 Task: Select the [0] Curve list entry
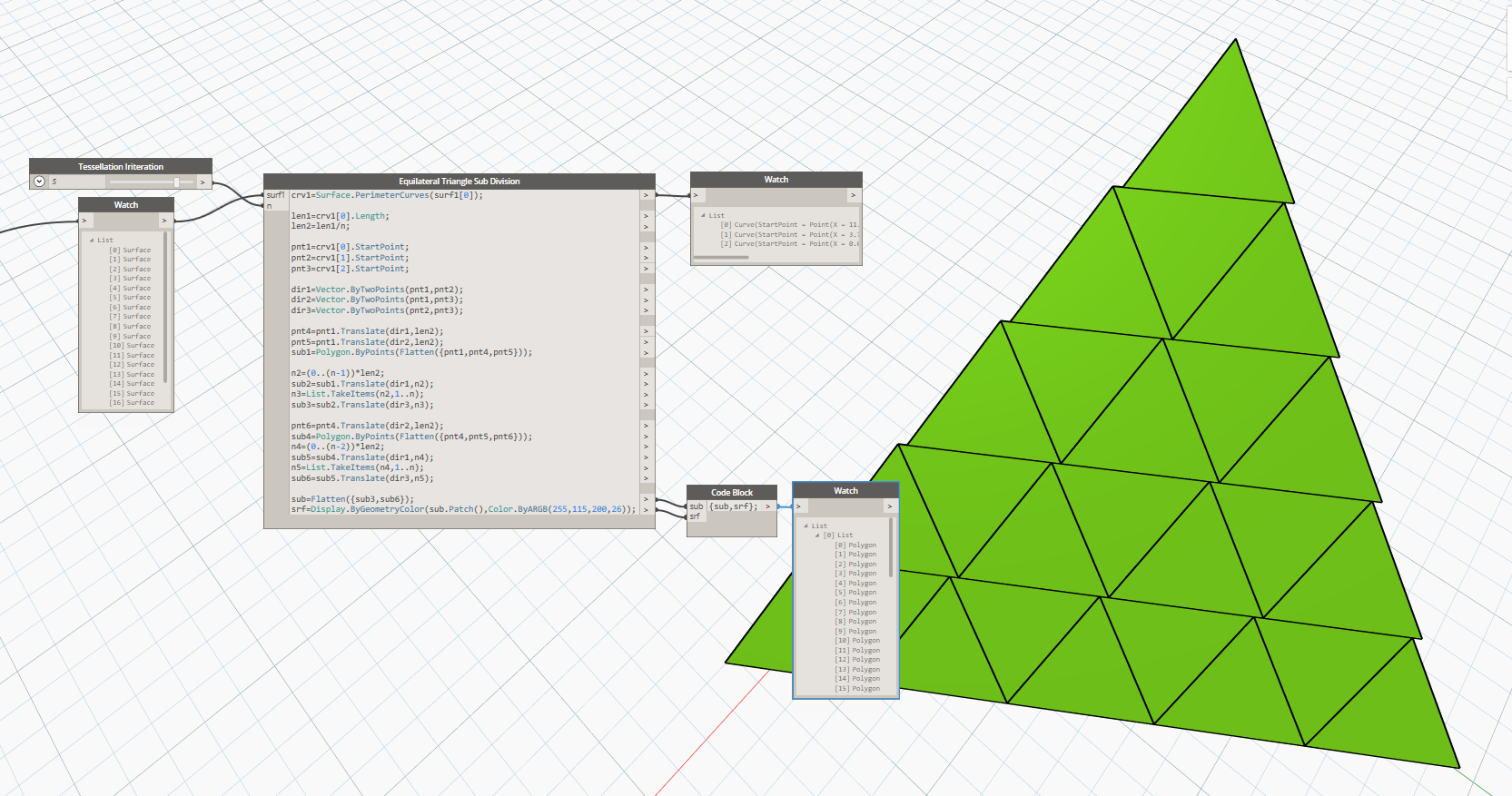[x=789, y=224]
